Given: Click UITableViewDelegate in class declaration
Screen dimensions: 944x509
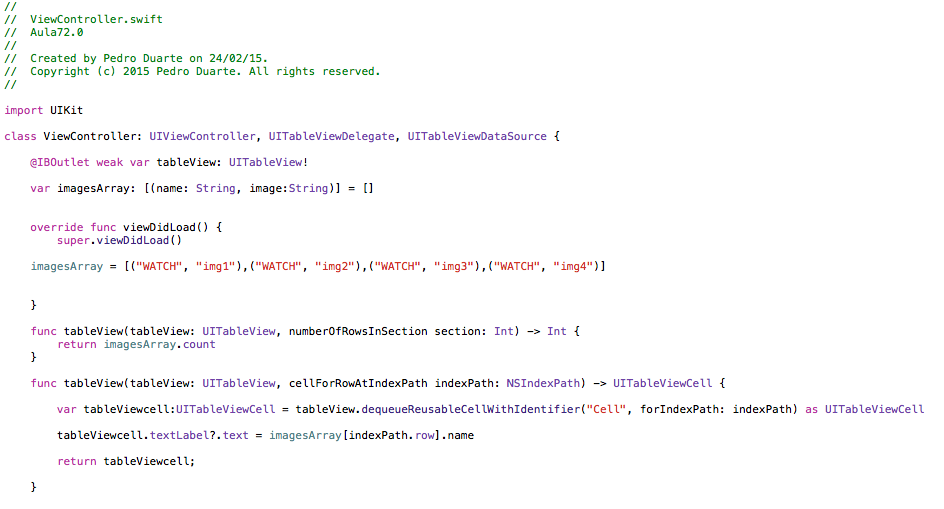Looking at the screenshot, I should tap(332, 136).
